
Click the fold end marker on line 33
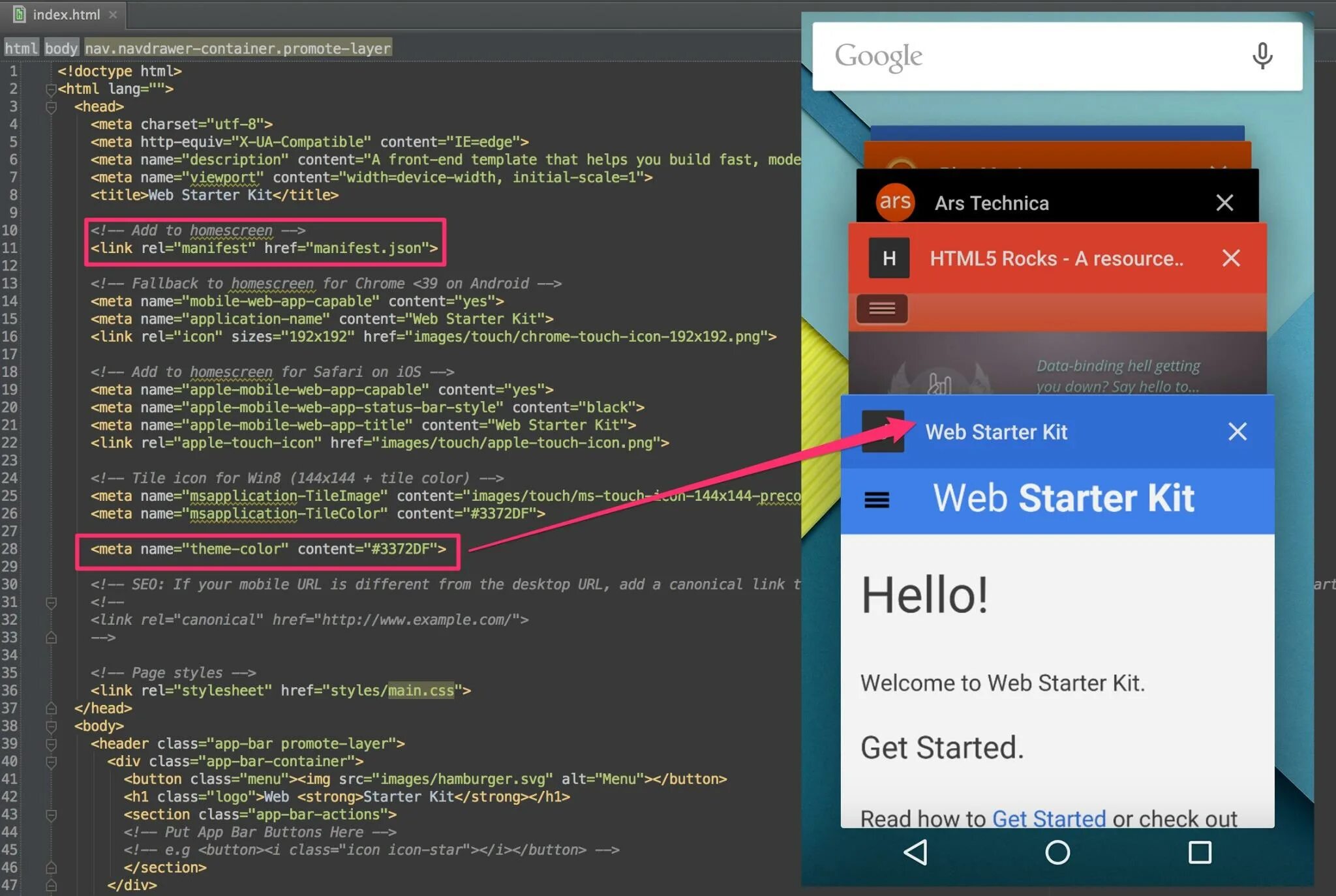[x=51, y=638]
